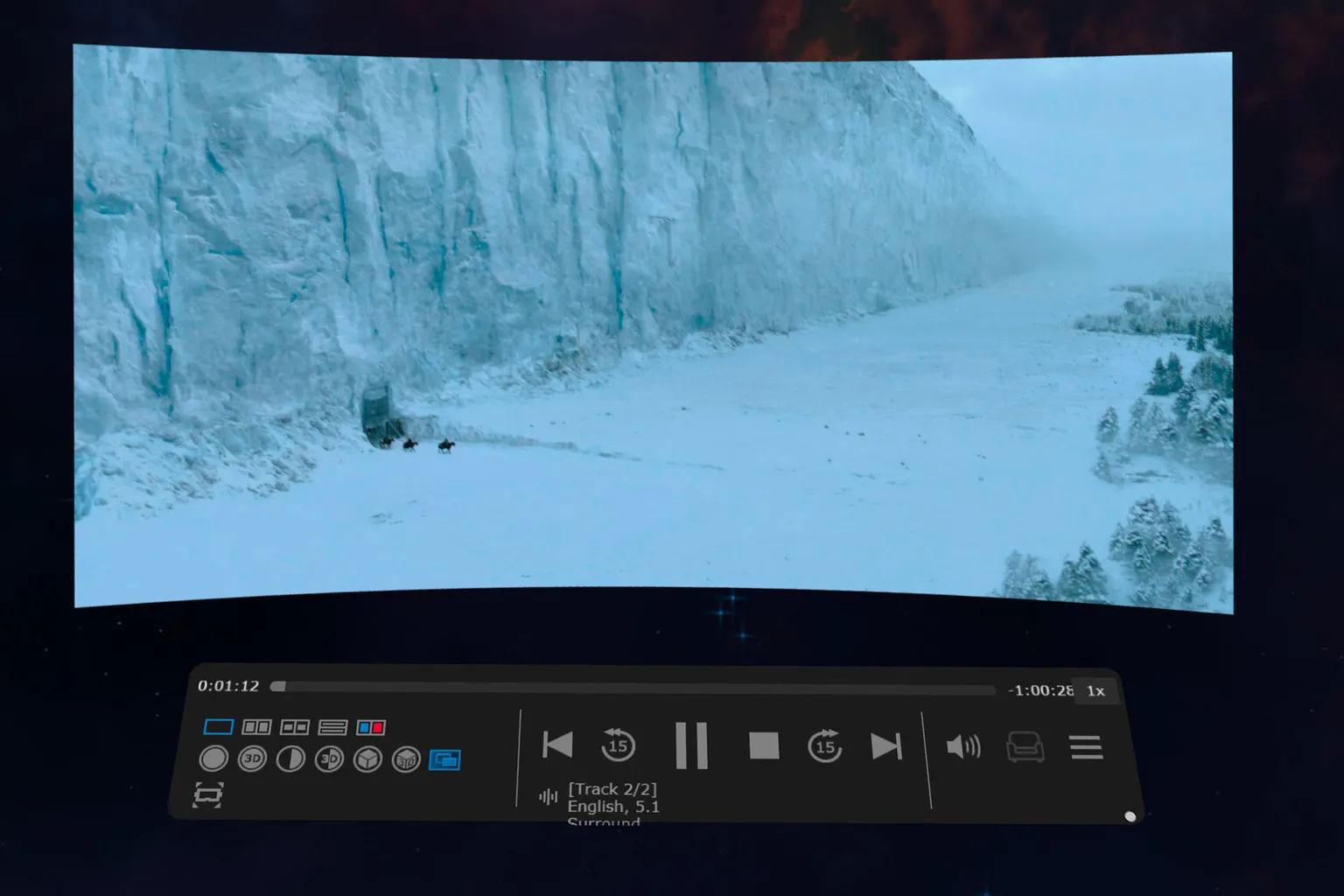Choose the 3D cube map projection
The height and width of the screenshot is (896, 1344).
[406, 759]
